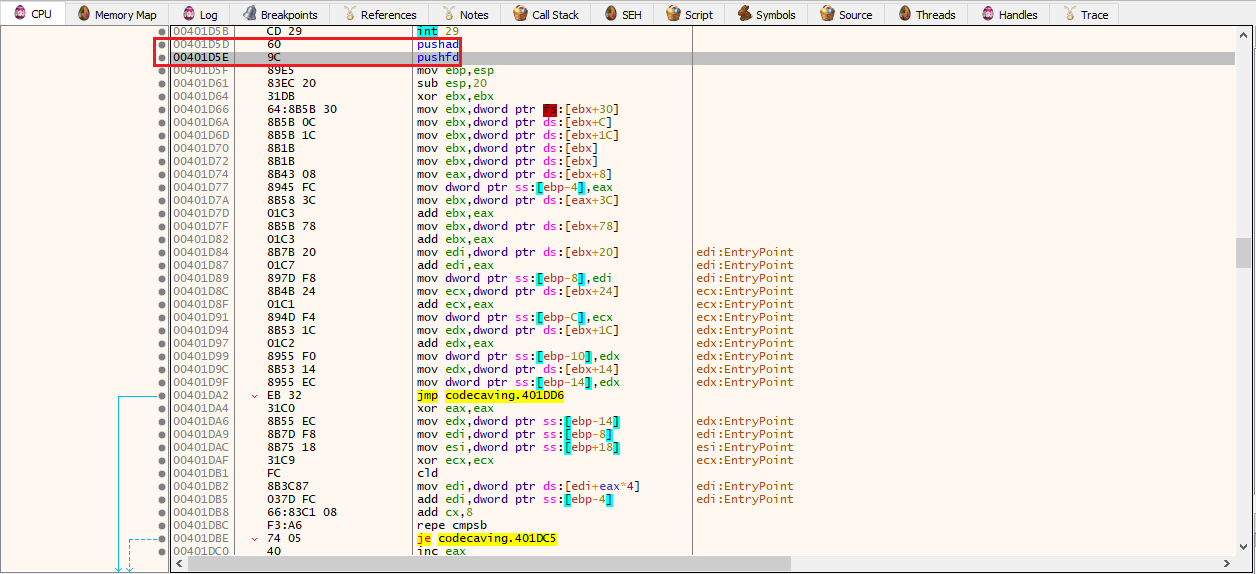This screenshot has height=574, width=1256.
Task: Click the address 00401D6A
Action: [201, 123]
